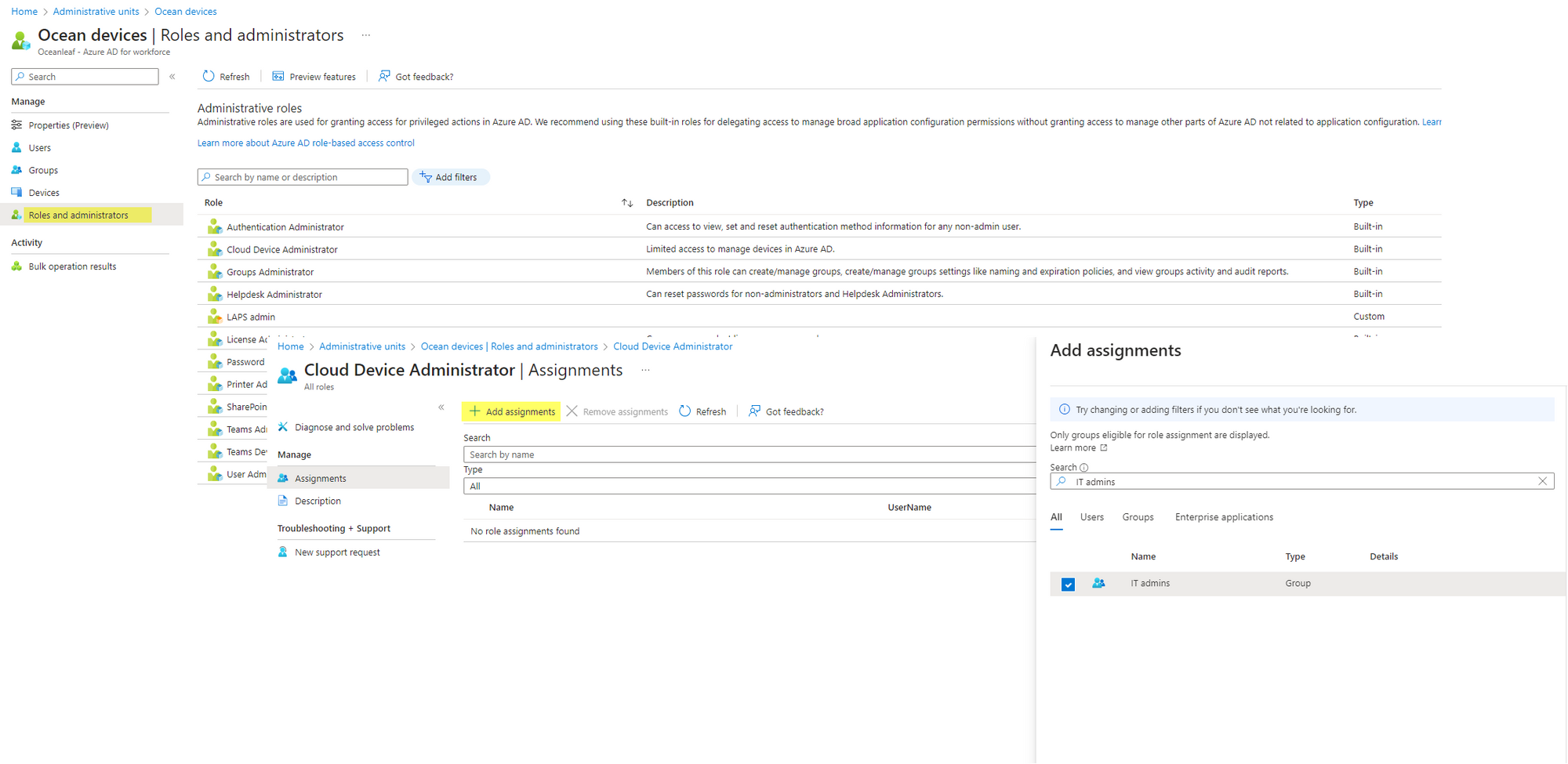Viewport: 1568px width, 764px height.
Task: Click Search by name or description field
Action: 303,177
